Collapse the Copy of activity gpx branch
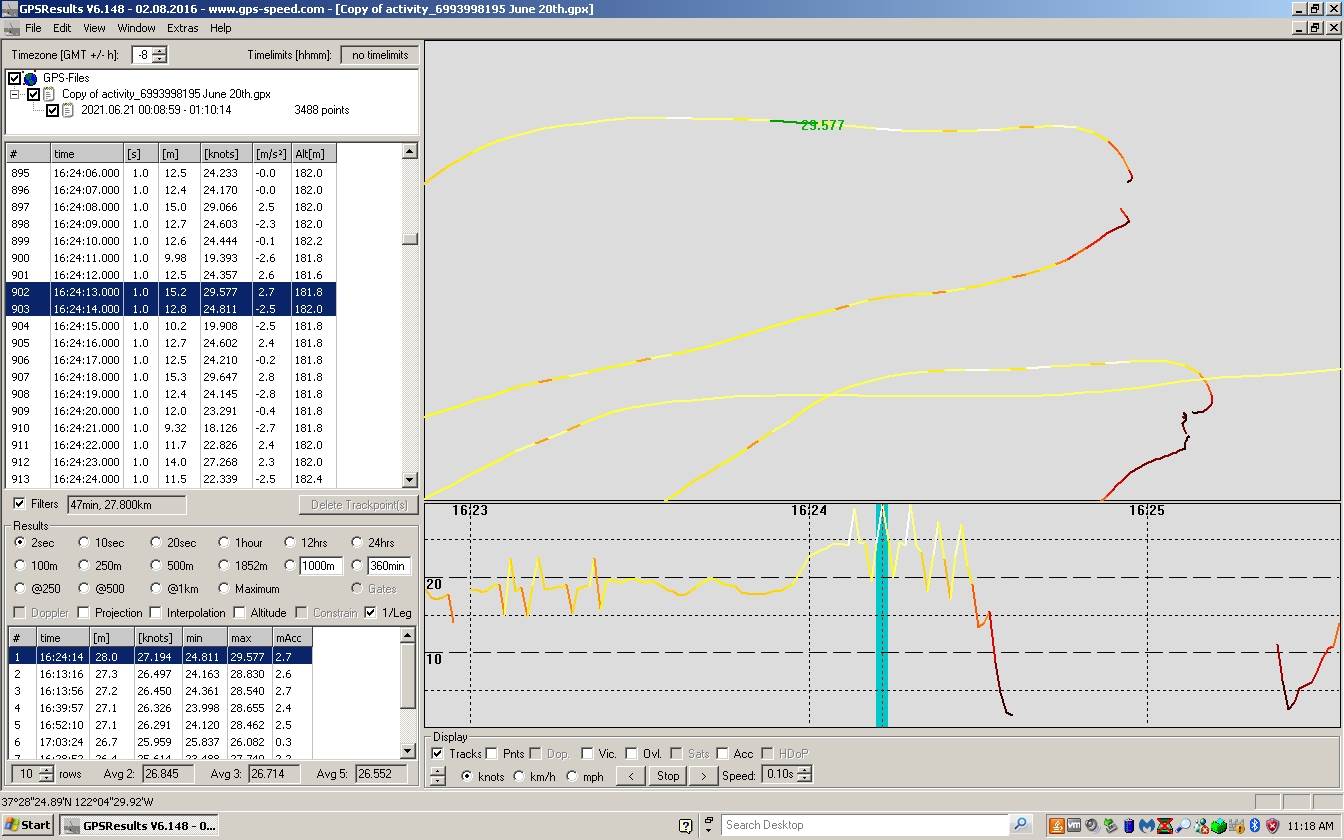Image resolution: width=1344 pixels, height=840 pixels. coord(13,93)
